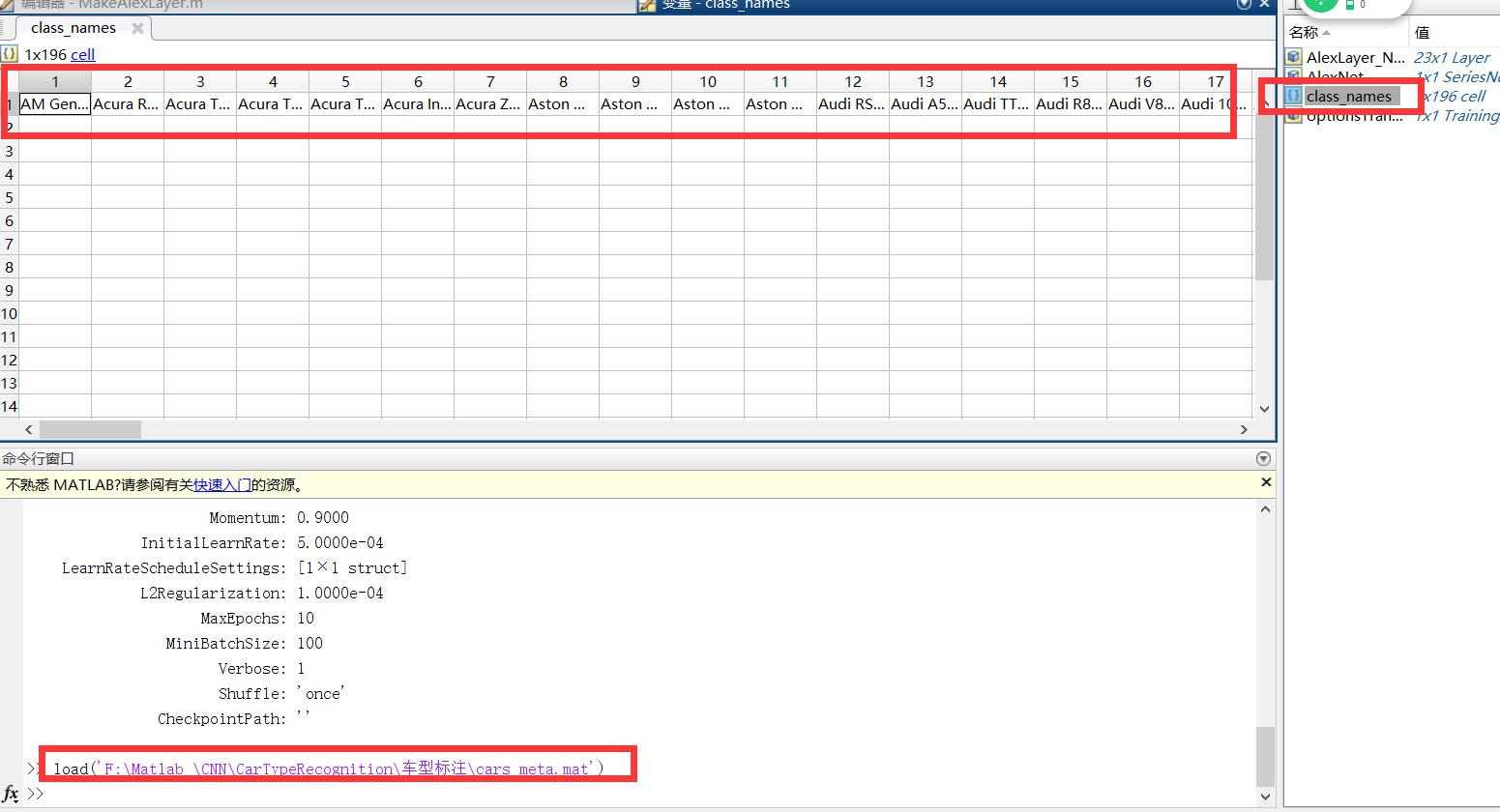Screen dimensions: 1500x812
Task: Click the AlexLayer_N... variable icon
Action: point(1294,58)
